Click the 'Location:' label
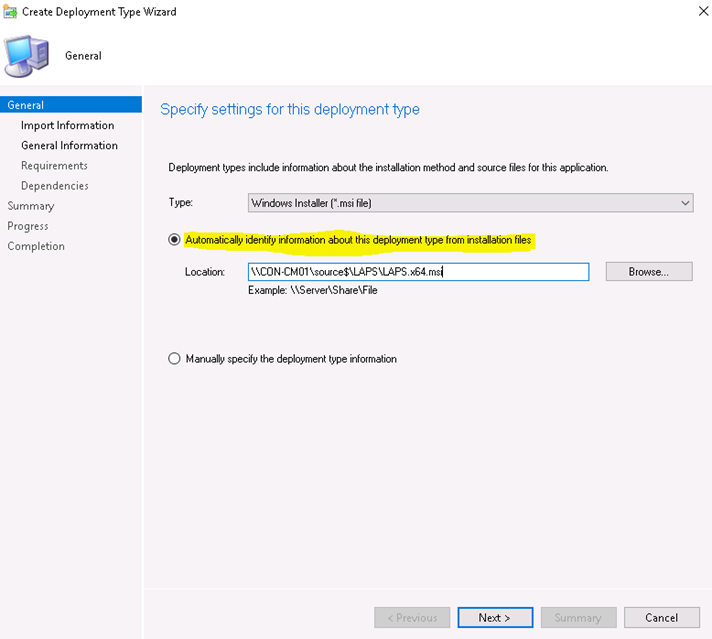712x639 pixels. pos(204,272)
